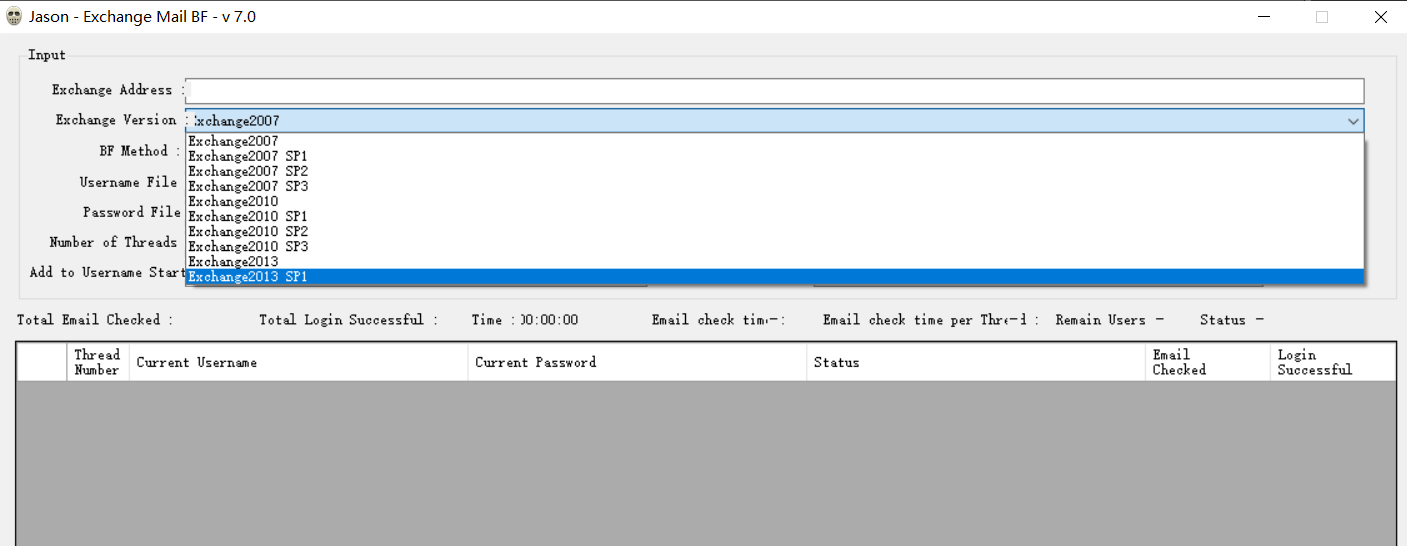
Task: Sort by Current Password column header
Action: click(x=637, y=362)
